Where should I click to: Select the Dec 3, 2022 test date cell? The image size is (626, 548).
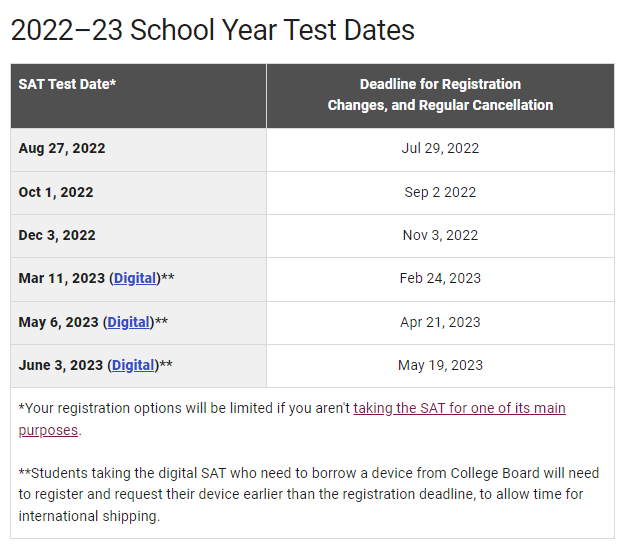tap(57, 235)
